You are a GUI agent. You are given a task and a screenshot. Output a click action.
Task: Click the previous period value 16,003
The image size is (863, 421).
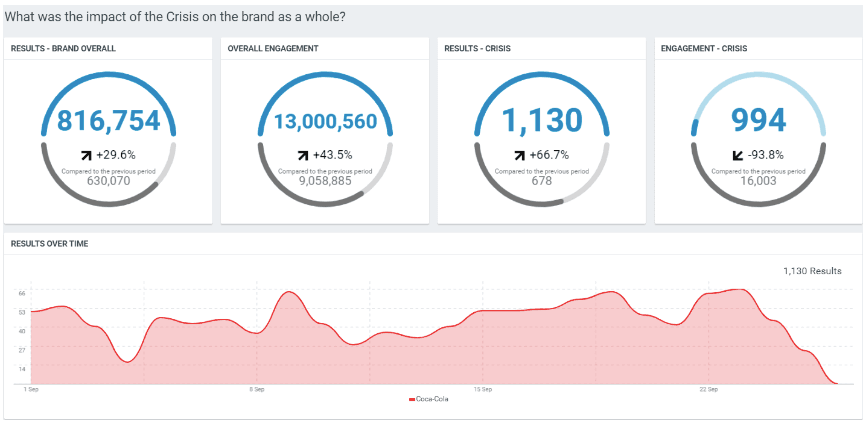758,181
